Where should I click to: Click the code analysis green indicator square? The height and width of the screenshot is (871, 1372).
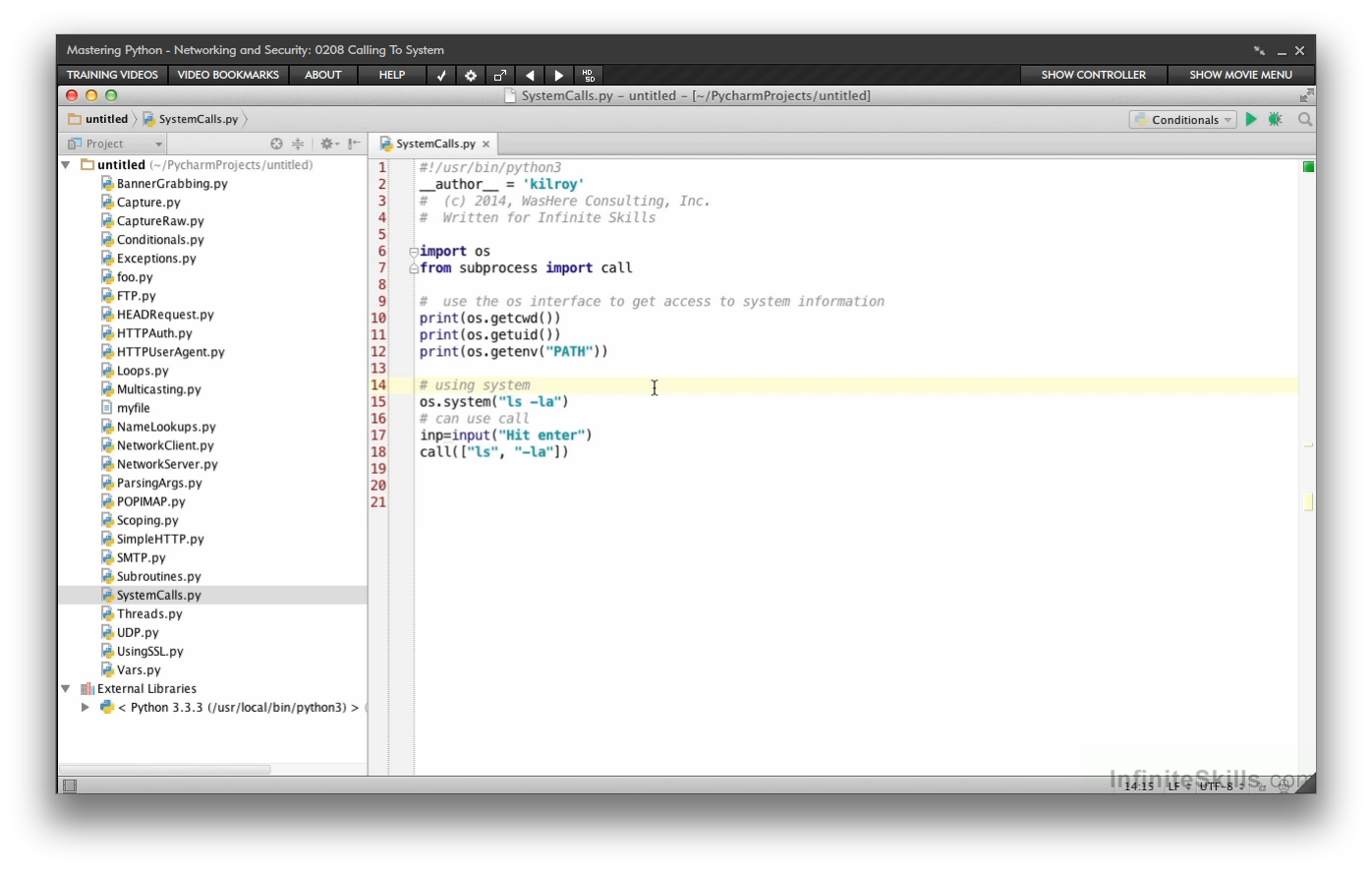pos(1308,167)
